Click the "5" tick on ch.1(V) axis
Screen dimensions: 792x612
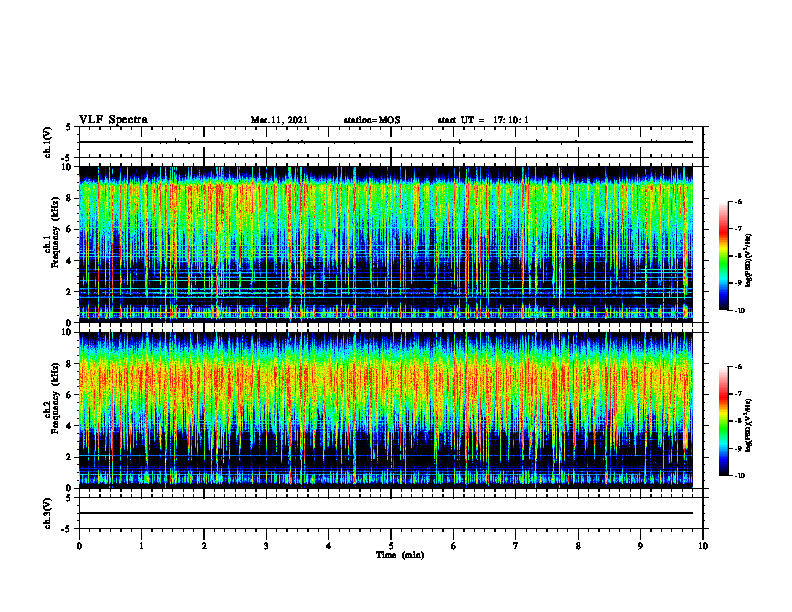point(68,127)
